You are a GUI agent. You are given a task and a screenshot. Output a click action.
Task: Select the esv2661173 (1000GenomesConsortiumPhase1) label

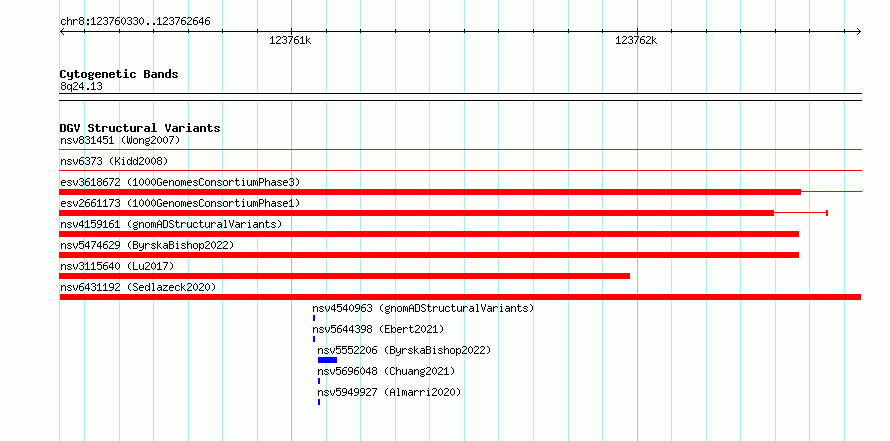180,203
